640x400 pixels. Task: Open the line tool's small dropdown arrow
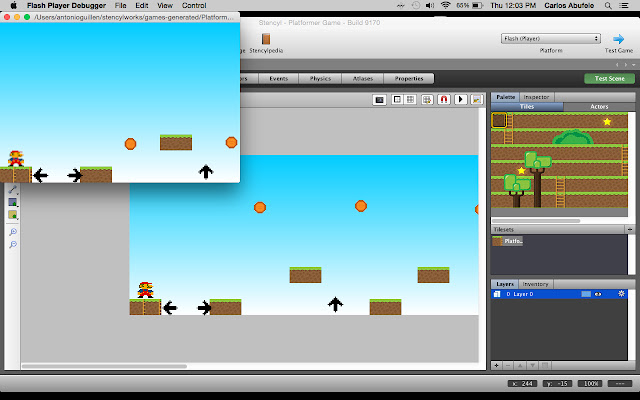[18, 193]
